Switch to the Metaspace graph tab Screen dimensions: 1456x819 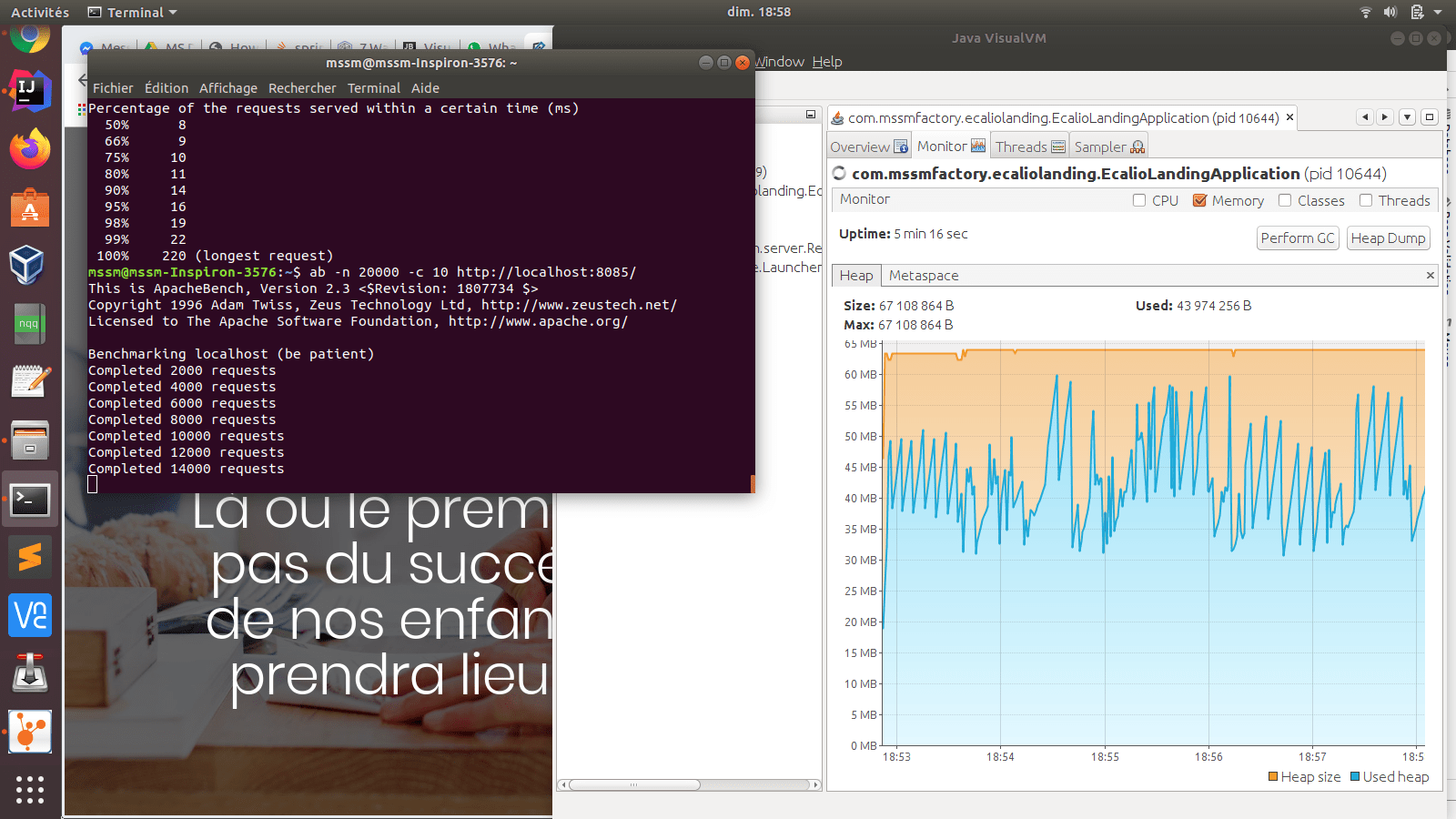tap(924, 276)
